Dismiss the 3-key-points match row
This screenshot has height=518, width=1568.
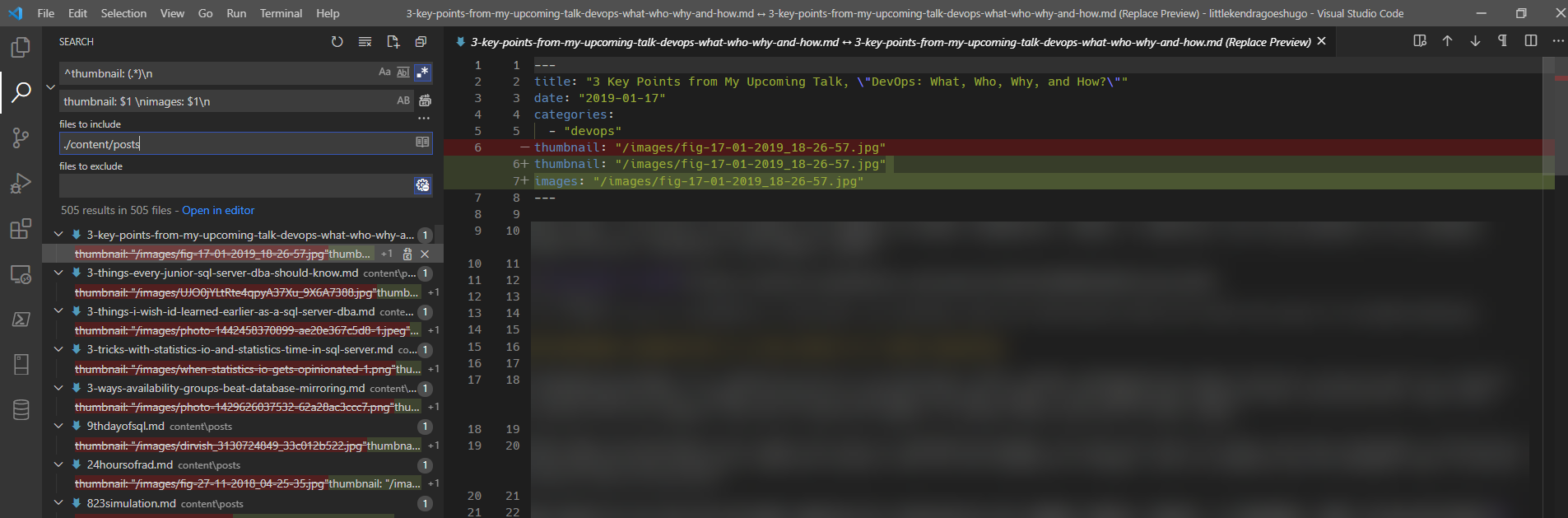pyautogui.click(x=425, y=254)
